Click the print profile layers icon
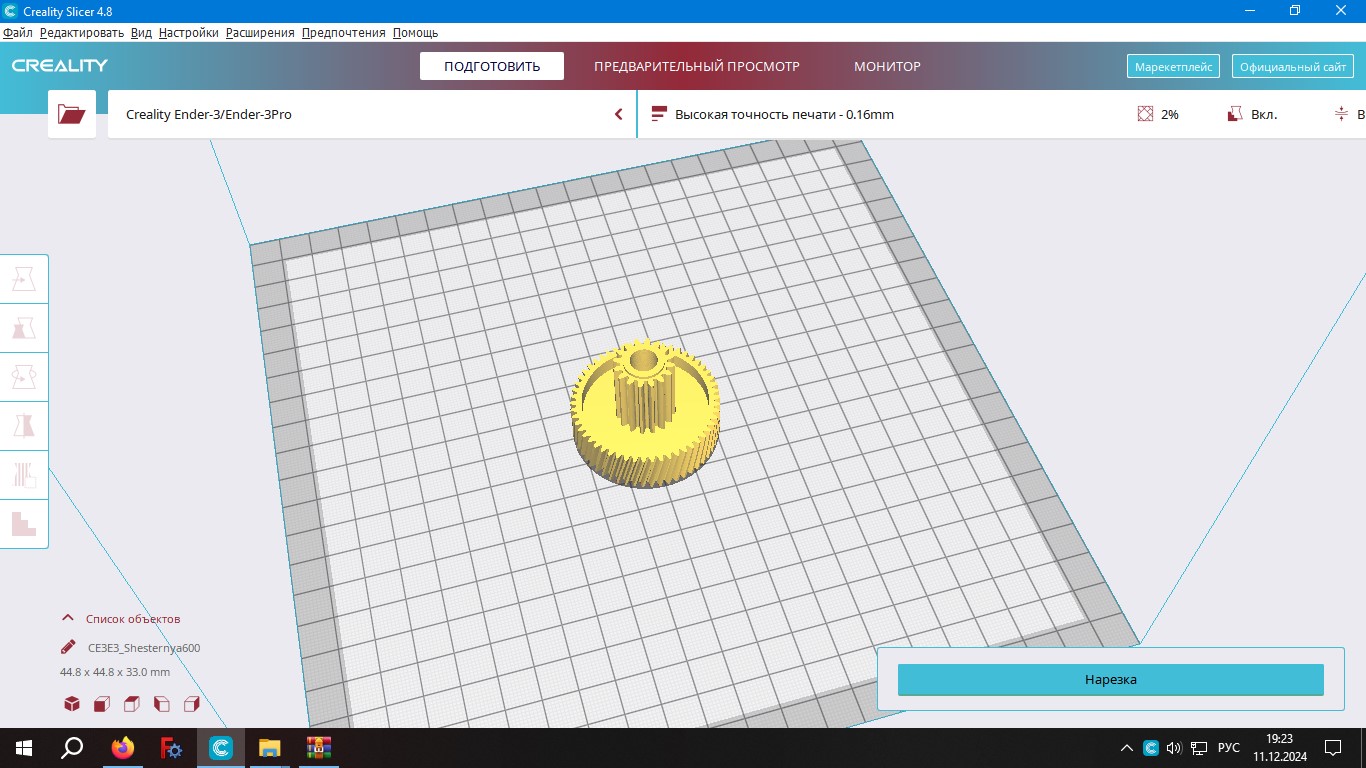The image size is (1366, 768). 659,114
